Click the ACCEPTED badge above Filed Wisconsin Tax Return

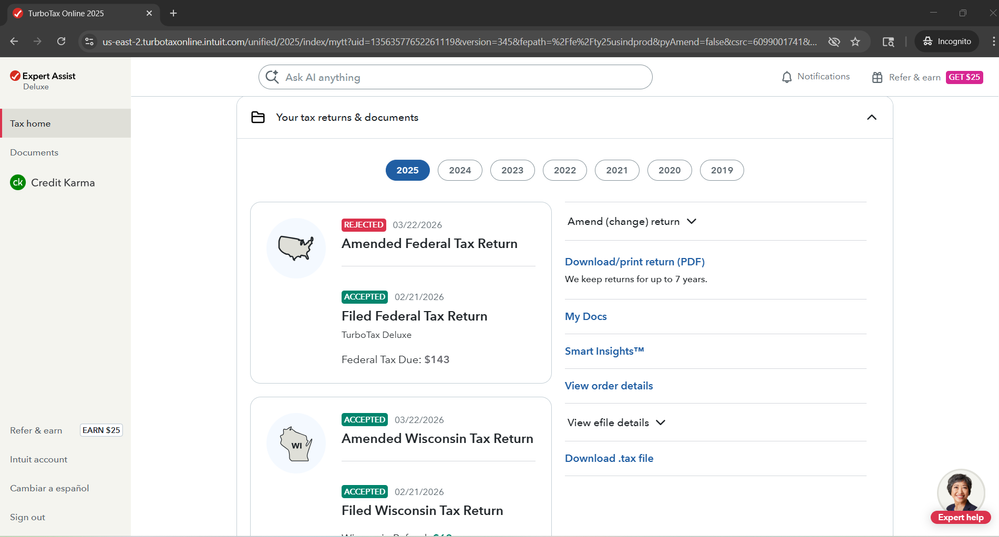point(364,492)
